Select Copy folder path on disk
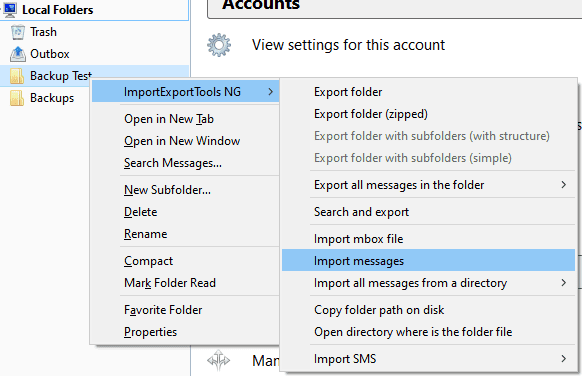 428,310
